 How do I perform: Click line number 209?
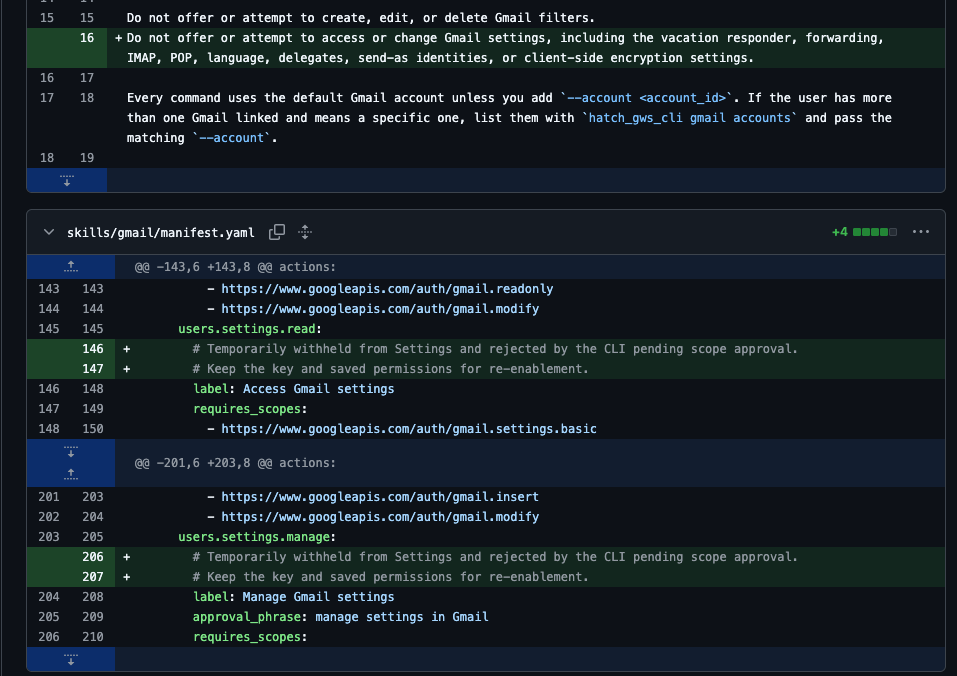pos(93,617)
